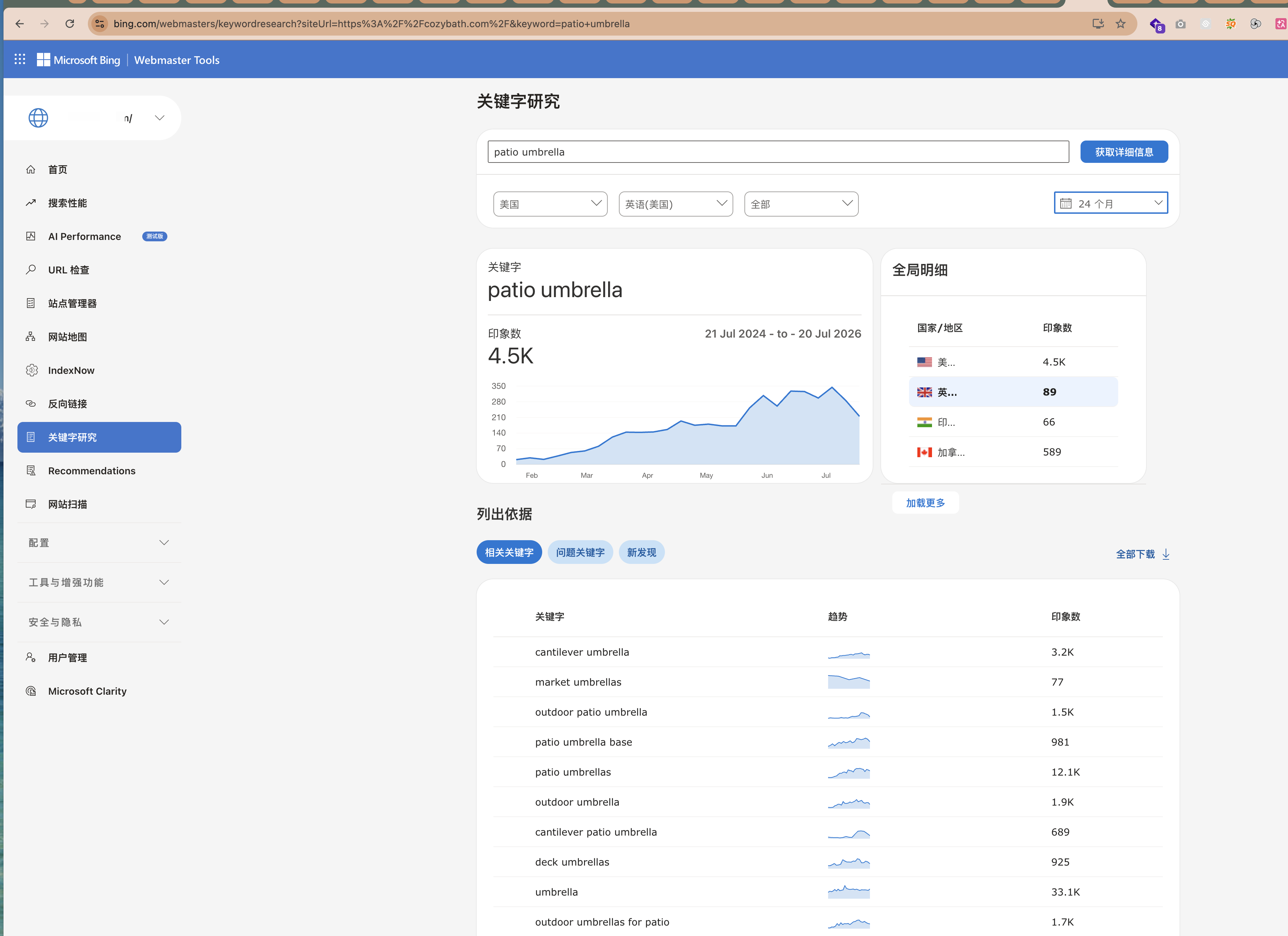Click the browser back arrow

coord(20,24)
